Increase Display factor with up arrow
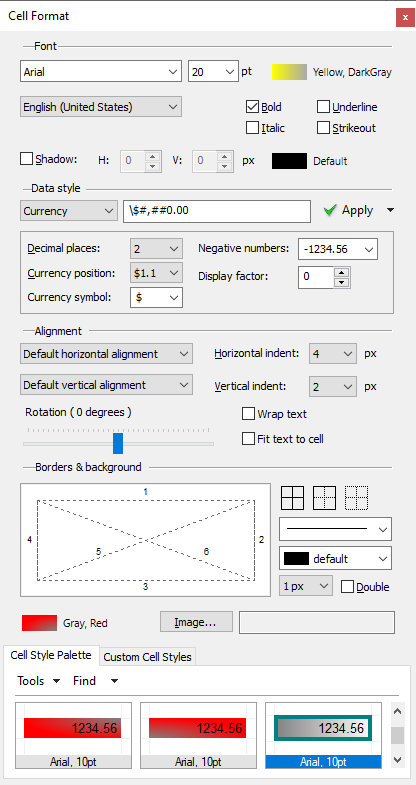 click(x=341, y=272)
